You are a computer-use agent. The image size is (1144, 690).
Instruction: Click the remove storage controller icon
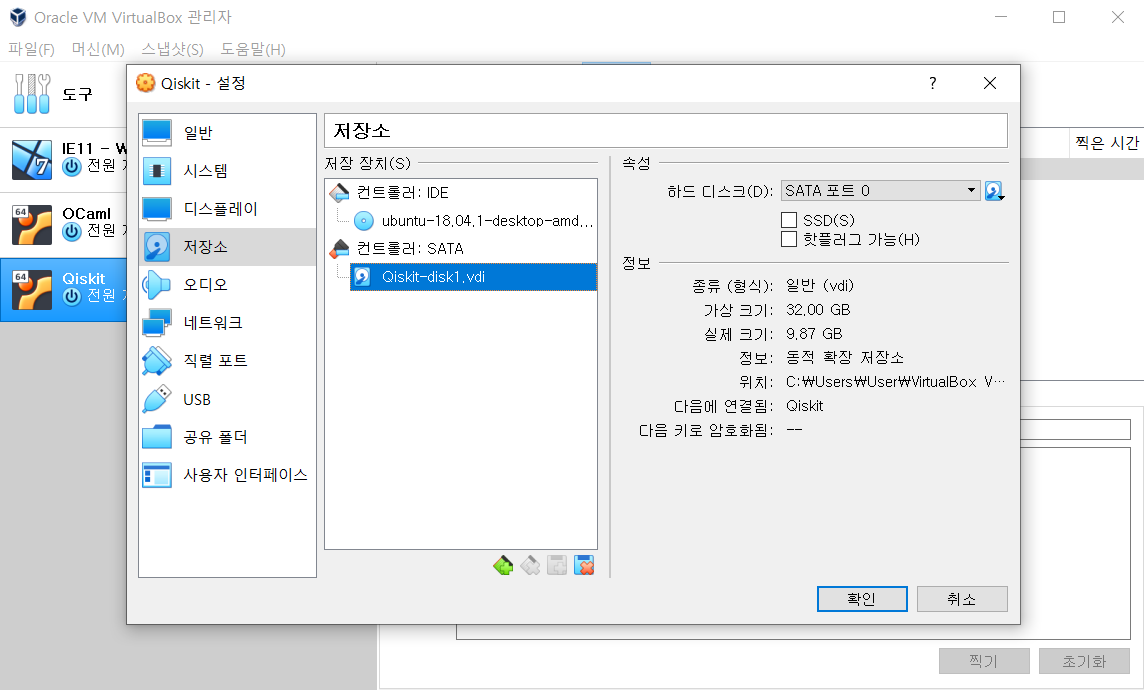(530, 565)
